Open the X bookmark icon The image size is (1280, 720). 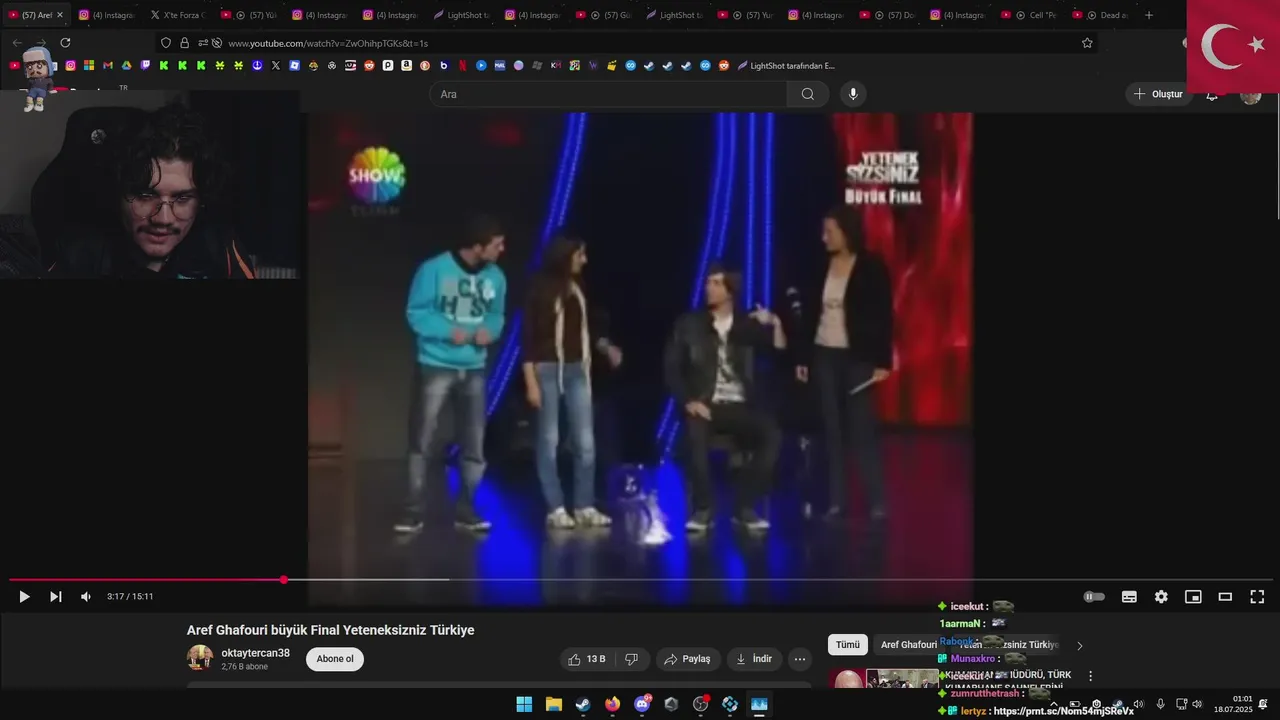tap(276, 65)
